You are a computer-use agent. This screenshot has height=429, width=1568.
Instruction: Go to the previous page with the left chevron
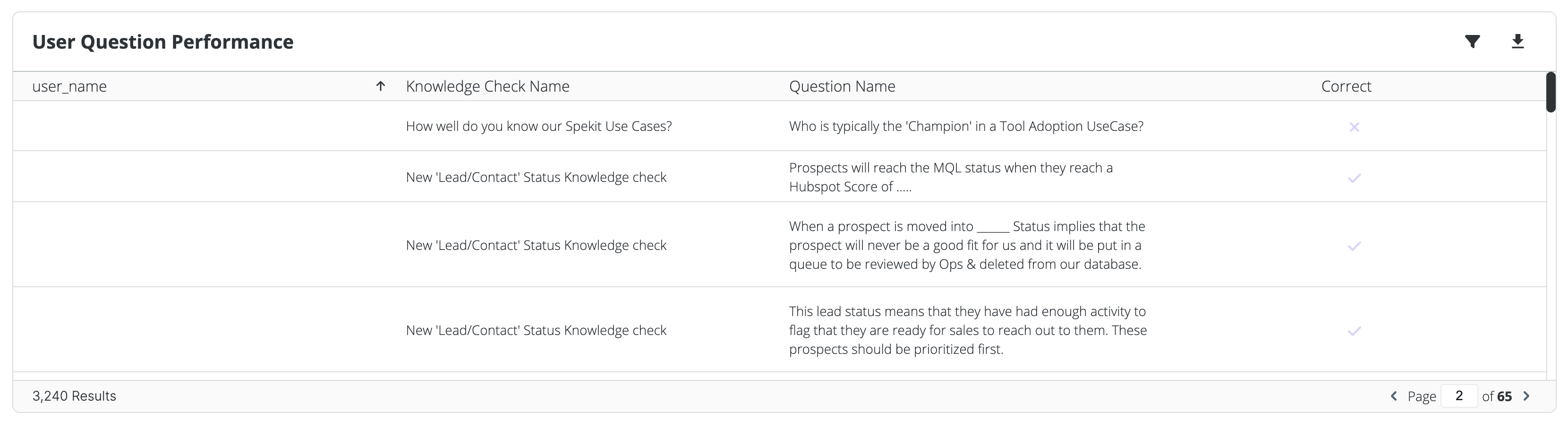[x=1393, y=396]
